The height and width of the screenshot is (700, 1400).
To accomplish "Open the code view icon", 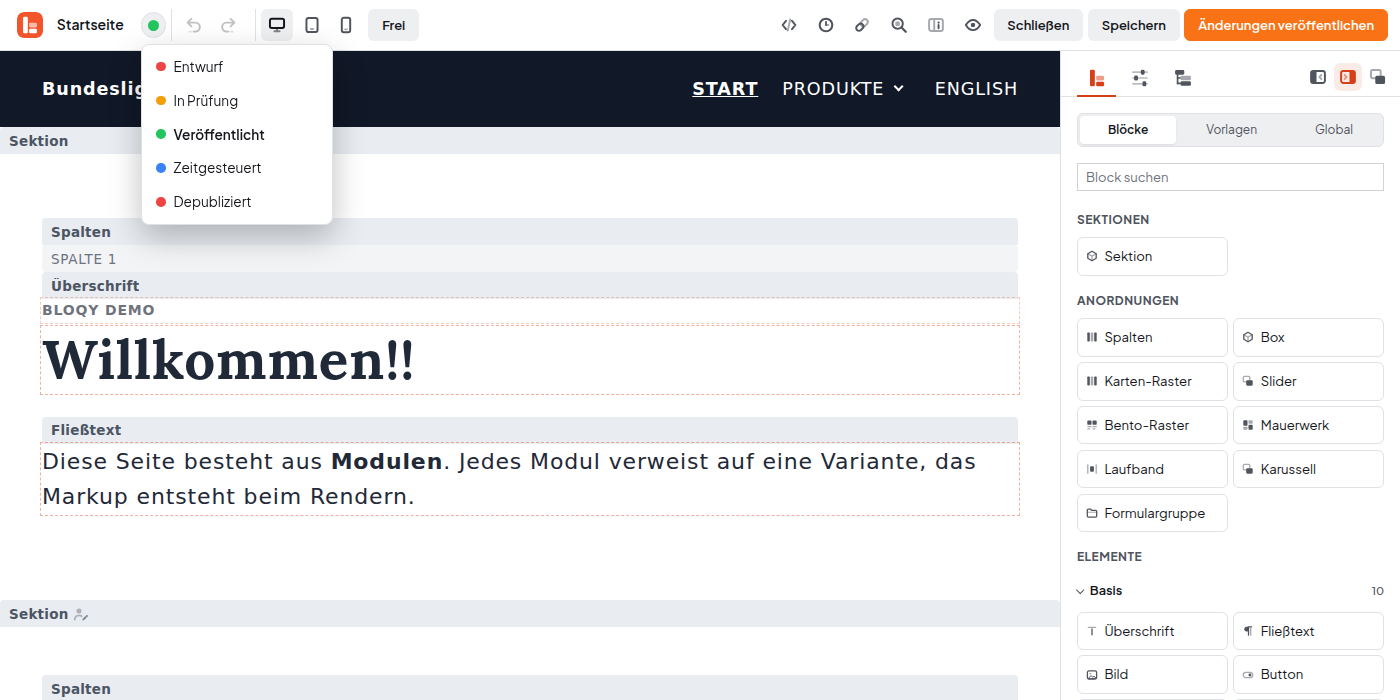I will coord(789,25).
